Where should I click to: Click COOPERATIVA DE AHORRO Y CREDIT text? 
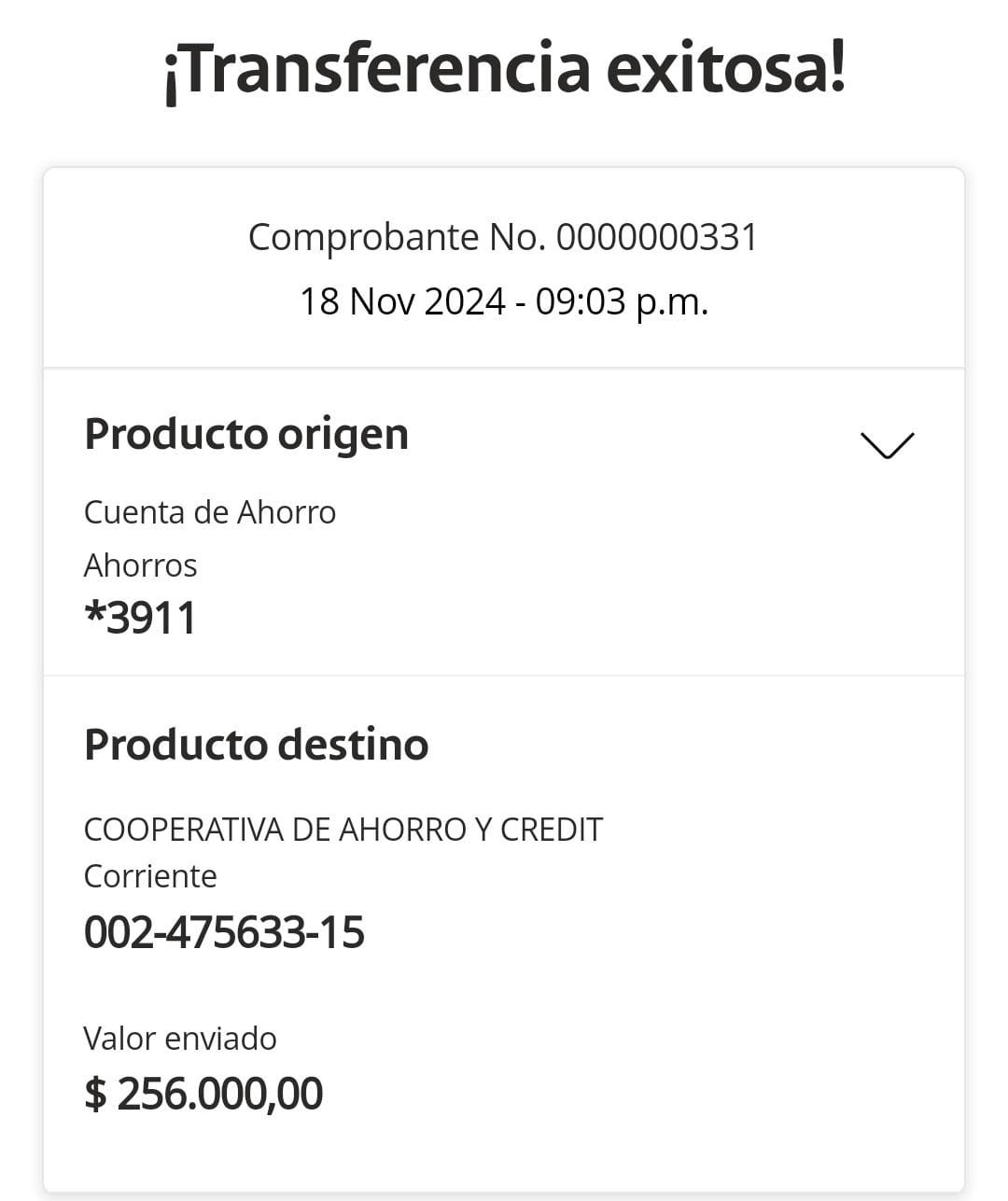(x=343, y=830)
